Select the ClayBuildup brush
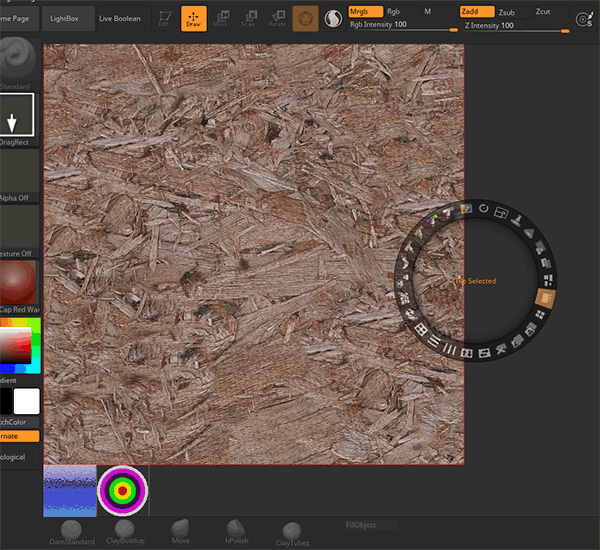Image resolution: width=600 pixels, height=550 pixels. pyautogui.click(x=125, y=529)
